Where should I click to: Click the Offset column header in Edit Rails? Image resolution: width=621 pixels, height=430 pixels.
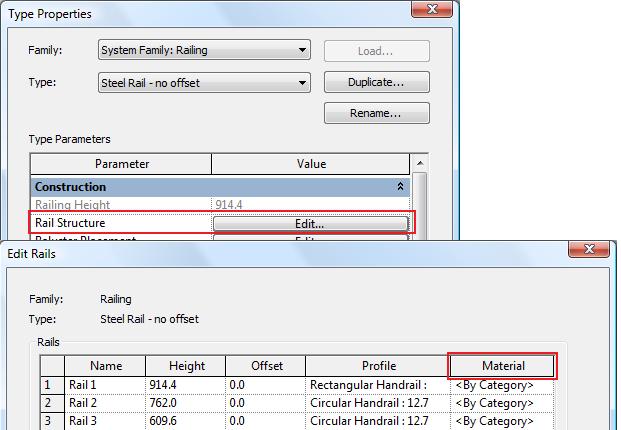pyautogui.click(x=266, y=366)
